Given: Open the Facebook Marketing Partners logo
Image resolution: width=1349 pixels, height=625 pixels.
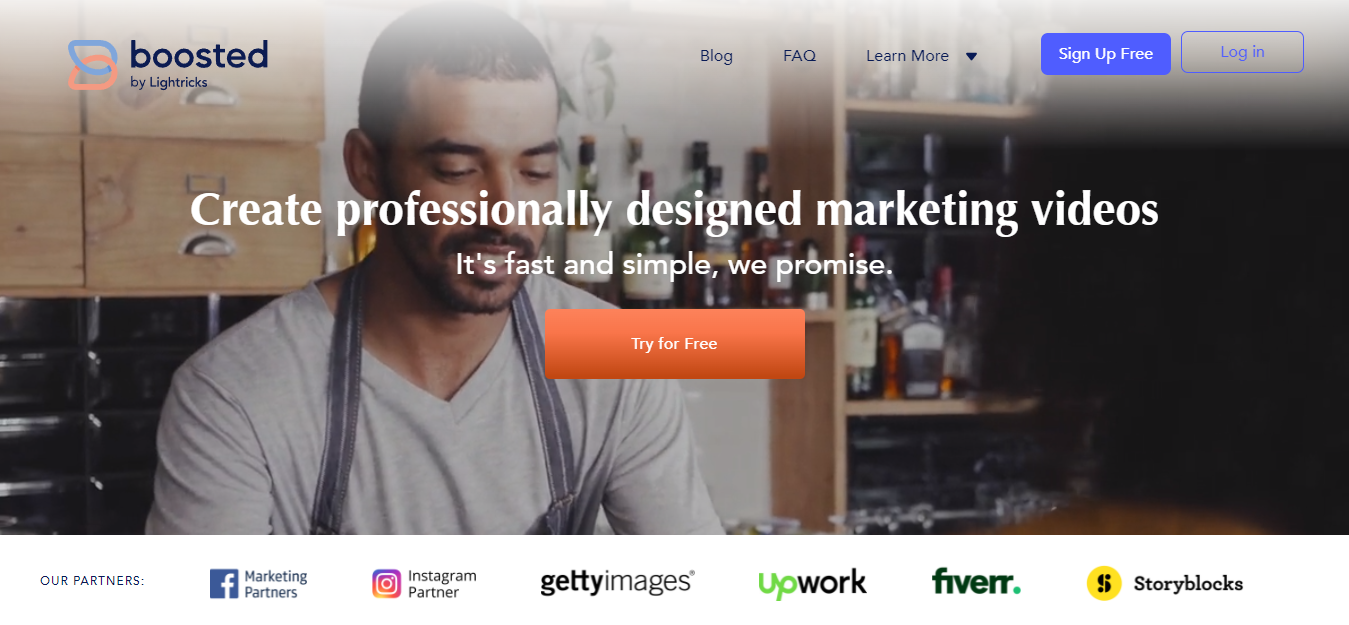Looking at the screenshot, I should pos(258,584).
